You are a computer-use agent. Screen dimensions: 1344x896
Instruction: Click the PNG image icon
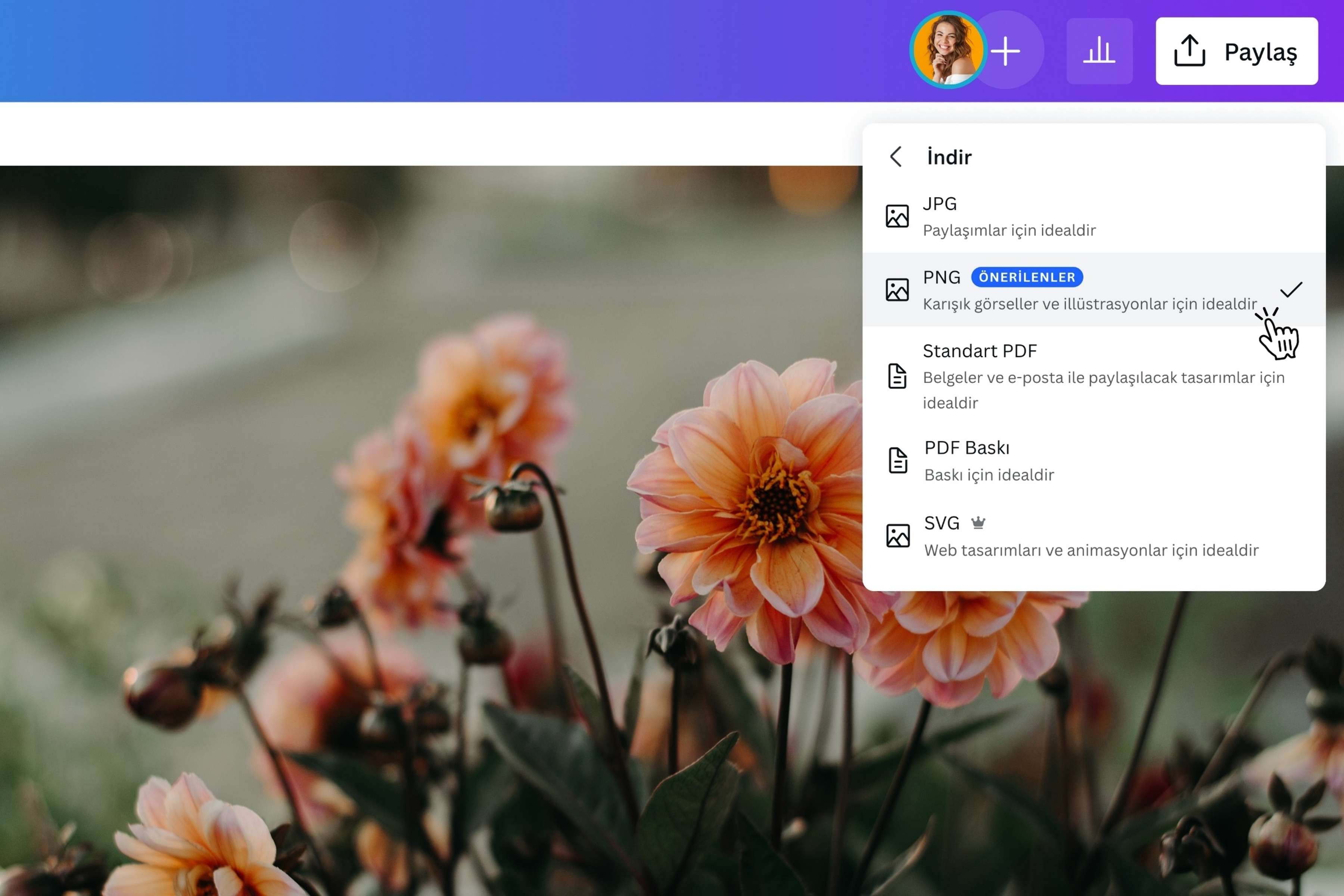coord(897,290)
